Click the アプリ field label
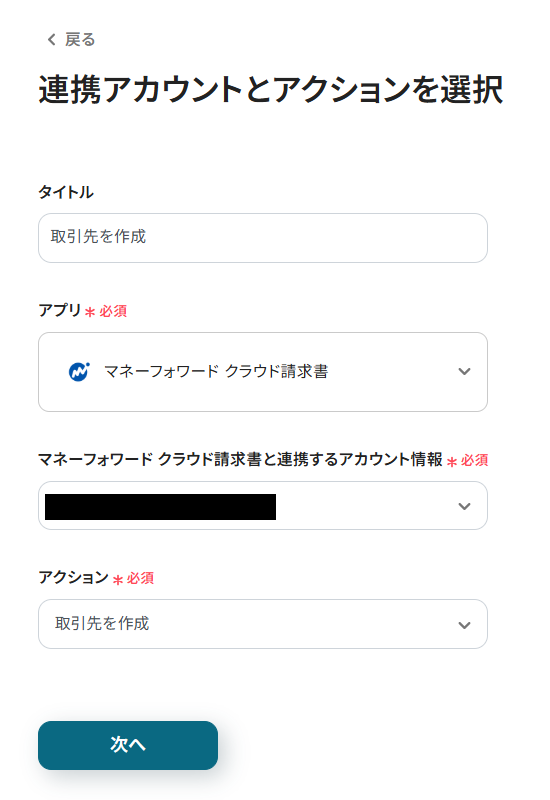 point(60,310)
